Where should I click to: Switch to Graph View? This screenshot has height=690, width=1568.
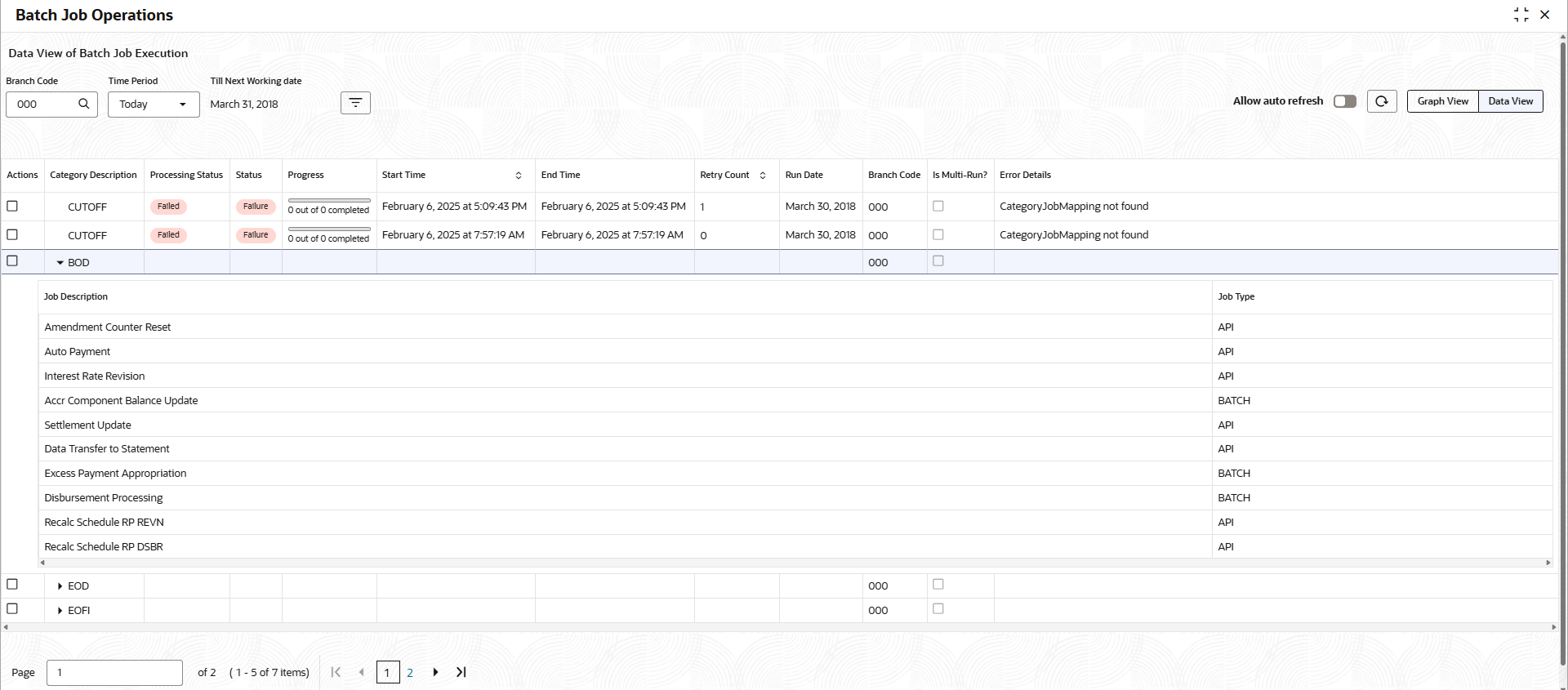(1442, 101)
